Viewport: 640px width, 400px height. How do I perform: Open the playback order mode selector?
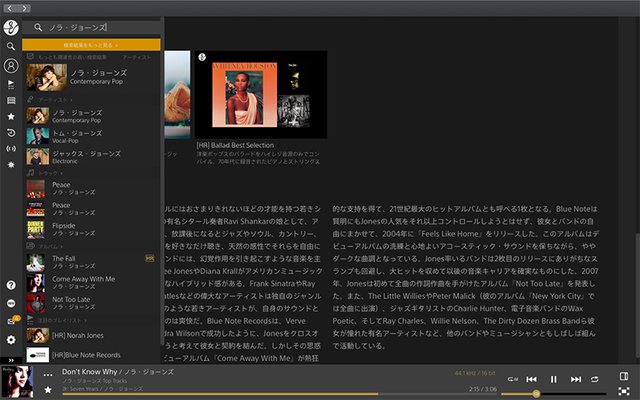point(512,379)
